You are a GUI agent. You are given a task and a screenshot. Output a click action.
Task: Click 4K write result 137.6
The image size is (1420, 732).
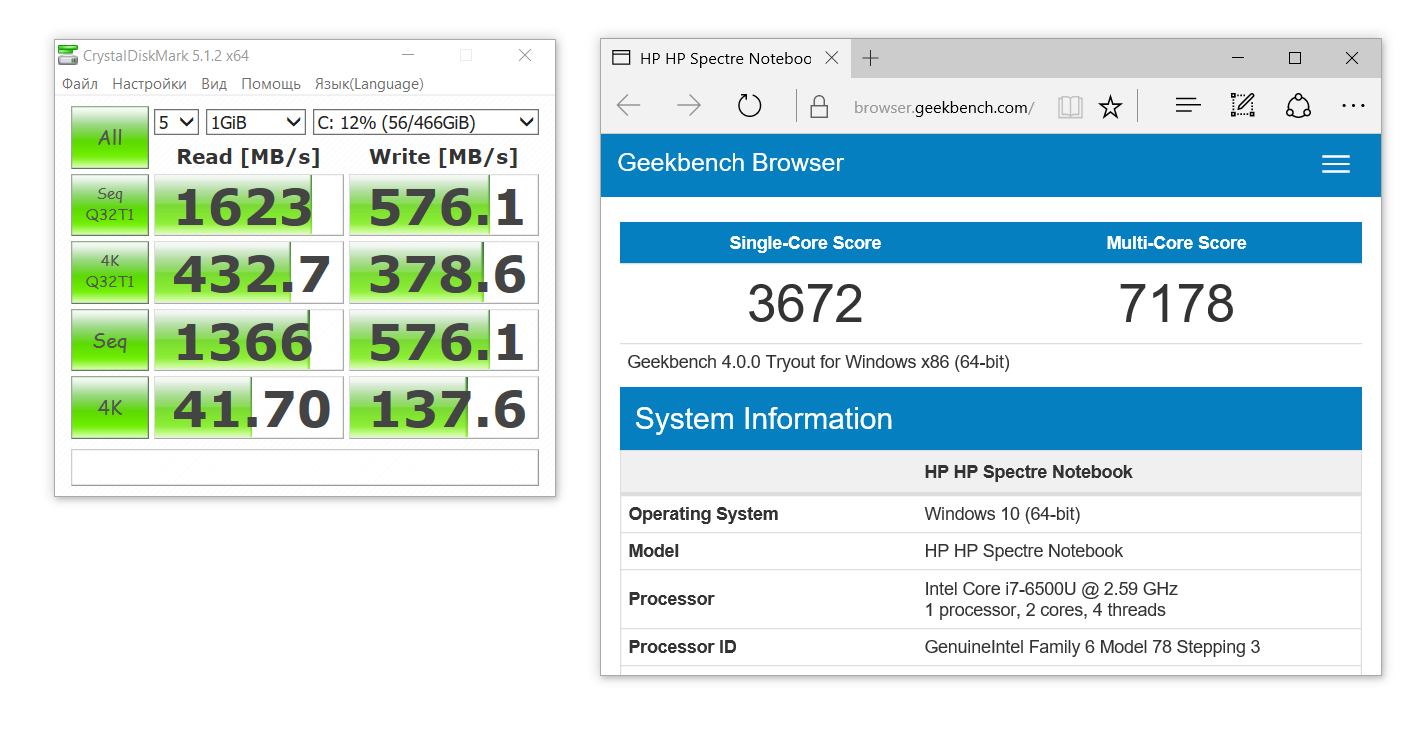[444, 407]
